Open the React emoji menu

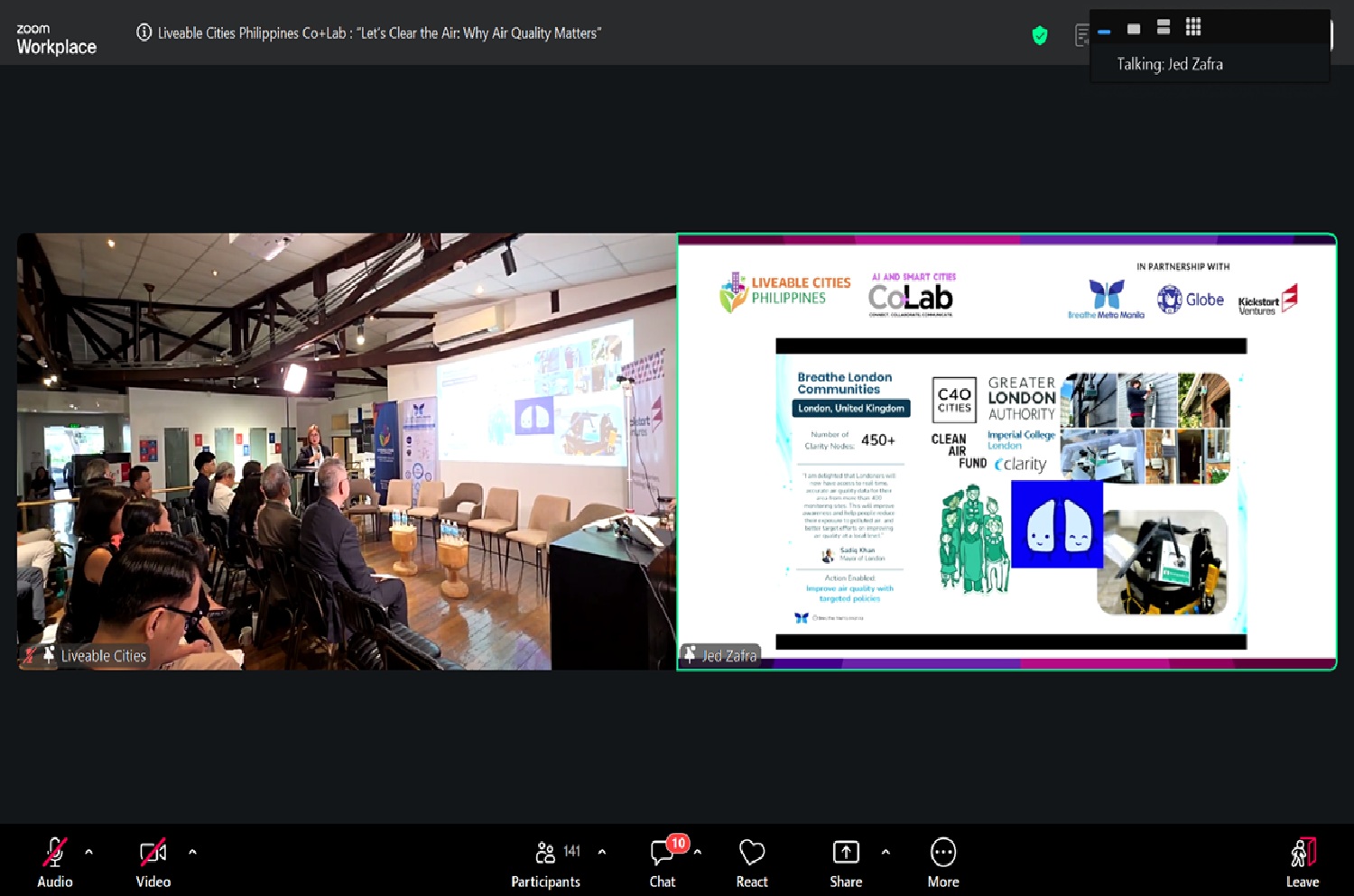(x=751, y=862)
